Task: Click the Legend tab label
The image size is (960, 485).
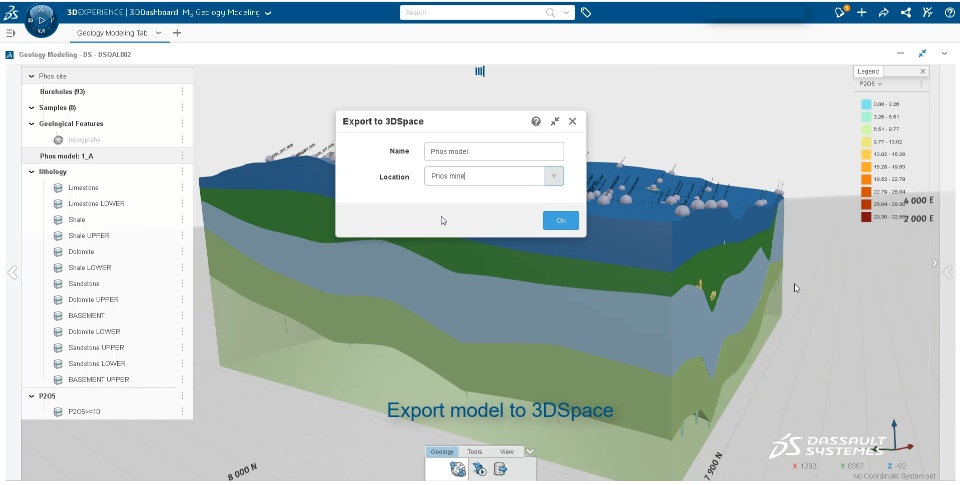Action: click(x=868, y=72)
